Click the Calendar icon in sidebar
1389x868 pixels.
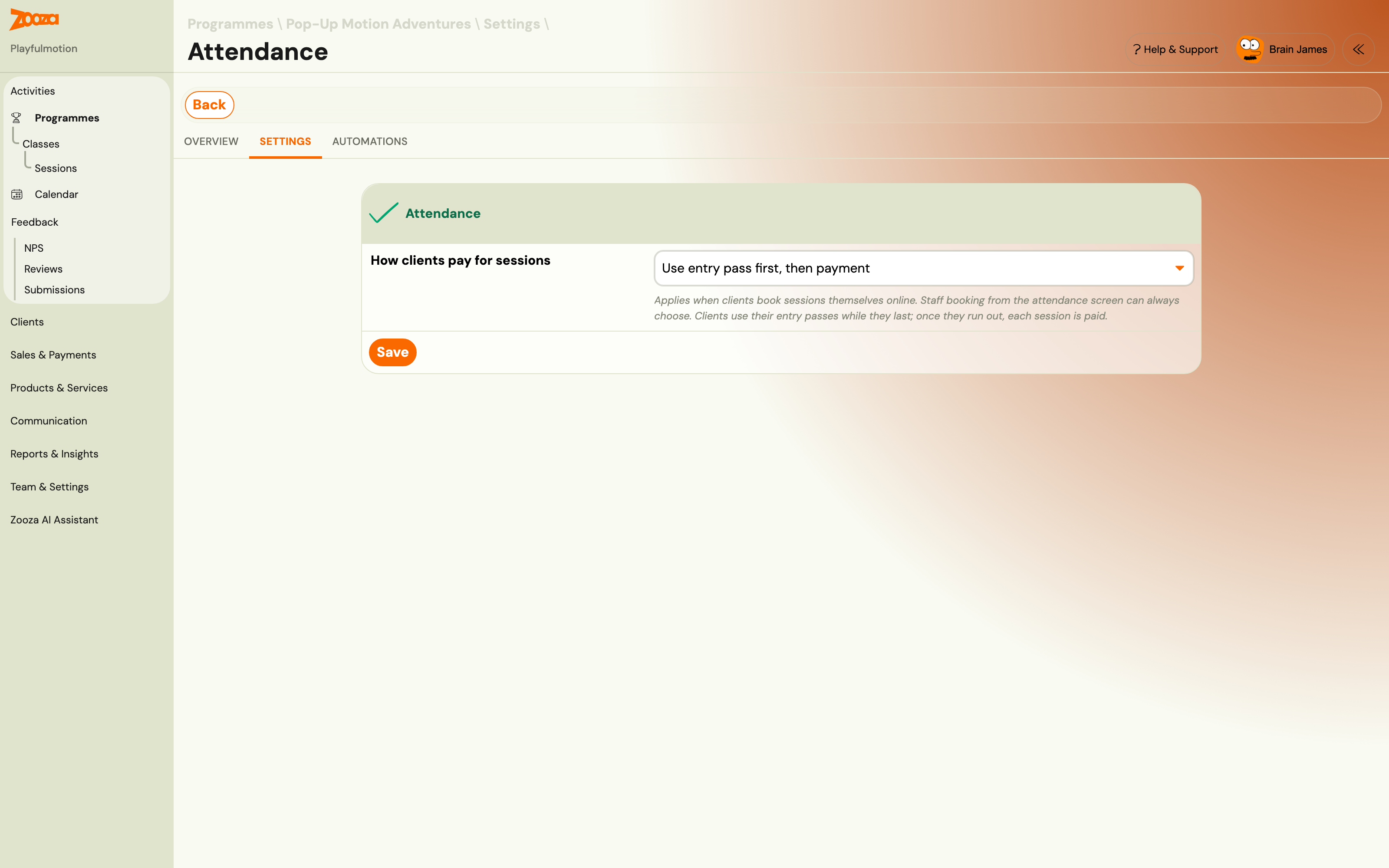coord(16,194)
